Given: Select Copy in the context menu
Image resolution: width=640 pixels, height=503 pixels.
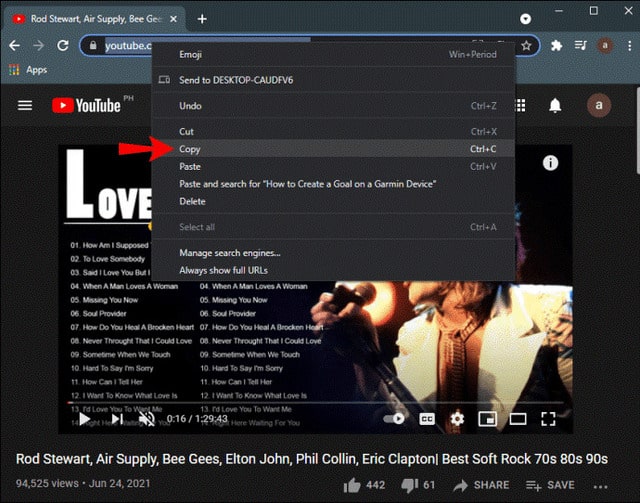Looking at the screenshot, I should click(333, 149).
